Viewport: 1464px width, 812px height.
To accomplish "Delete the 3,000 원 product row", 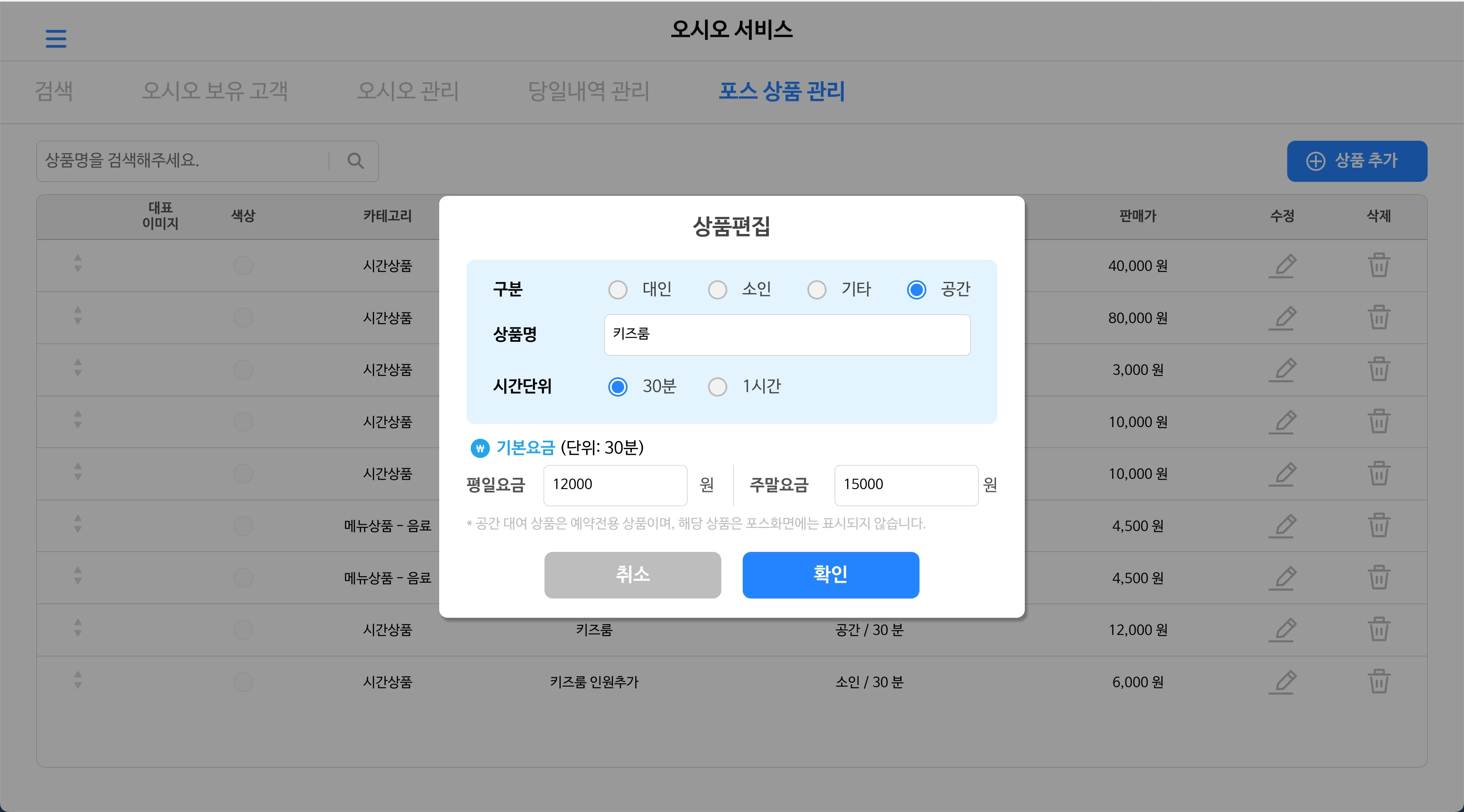I will pyautogui.click(x=1379, y=369).
